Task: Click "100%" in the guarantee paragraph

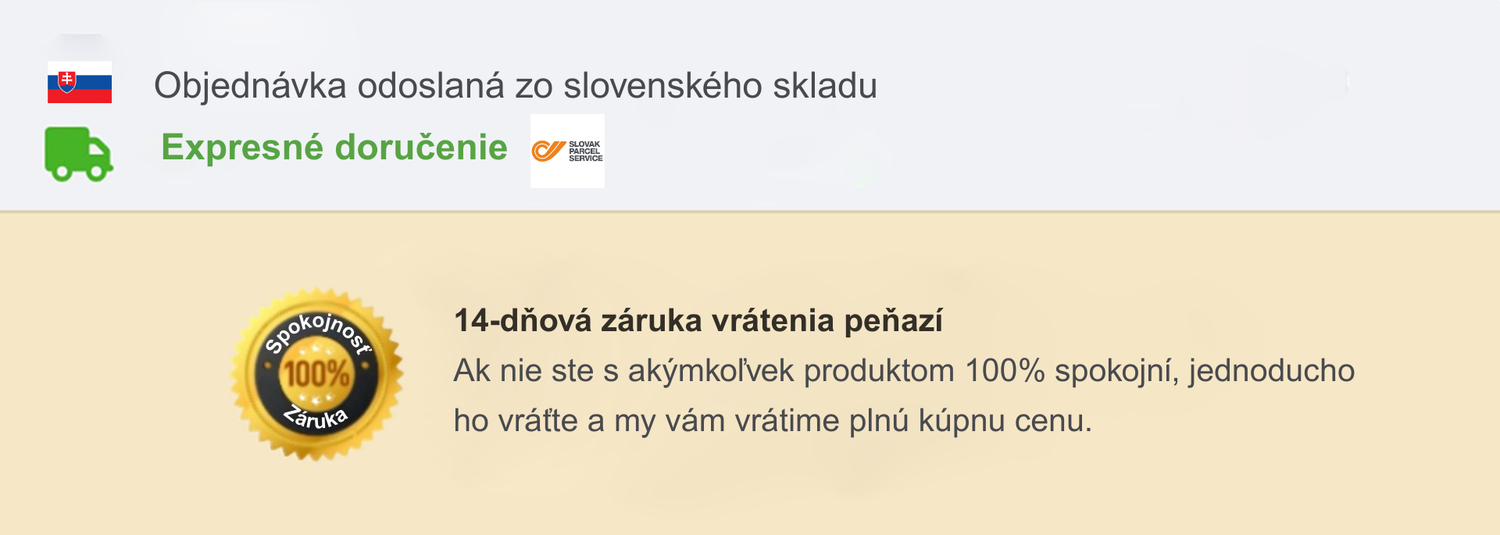Action: tap(1005, 371)
